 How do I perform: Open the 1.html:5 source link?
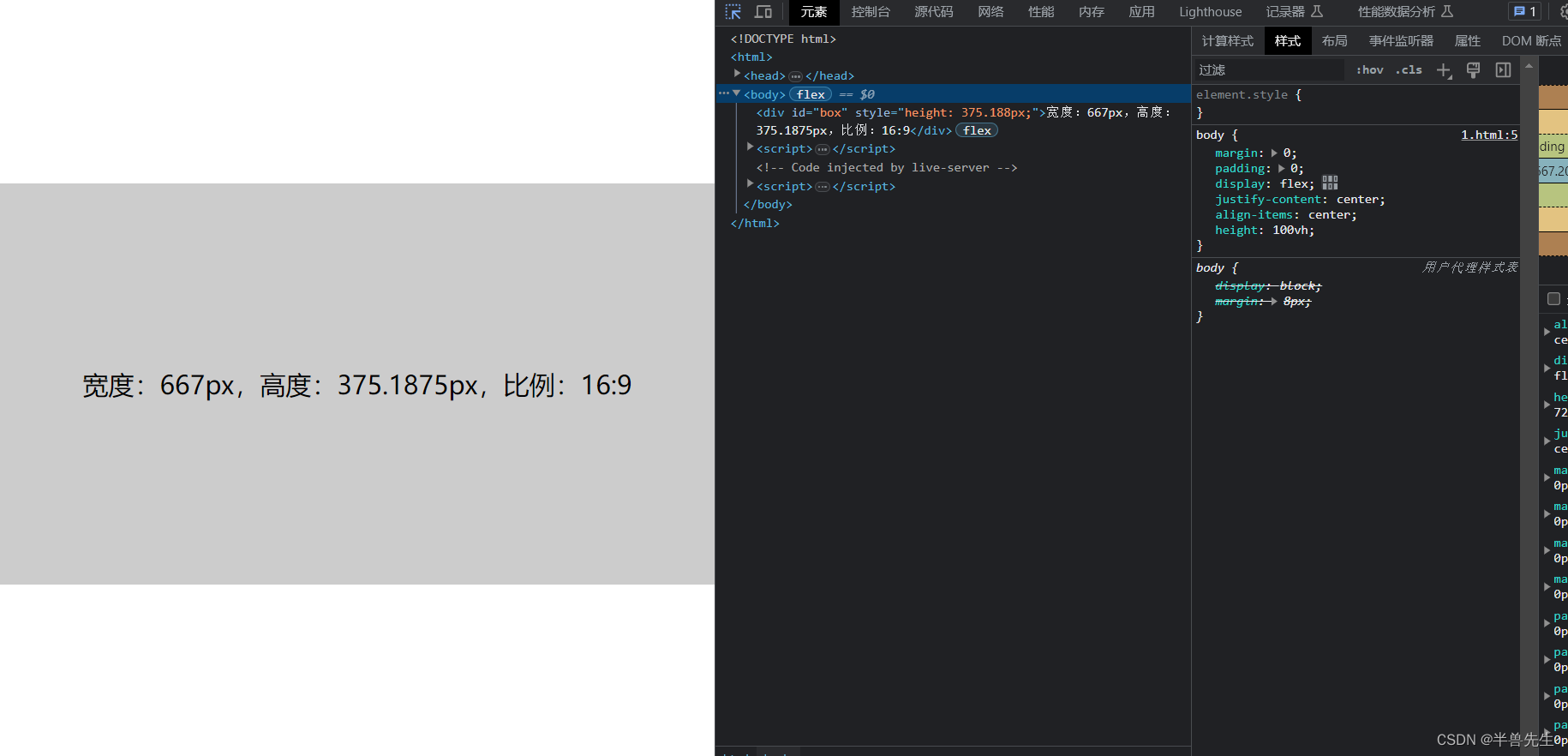tap(1489, 135)
